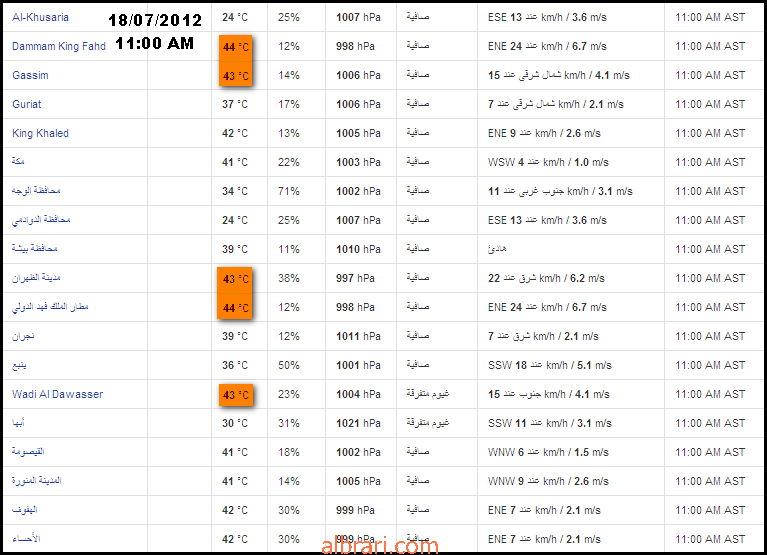
Task: Click the highlighted 44 °C Dammam temperature cell
Action: [x=235, y=47]
